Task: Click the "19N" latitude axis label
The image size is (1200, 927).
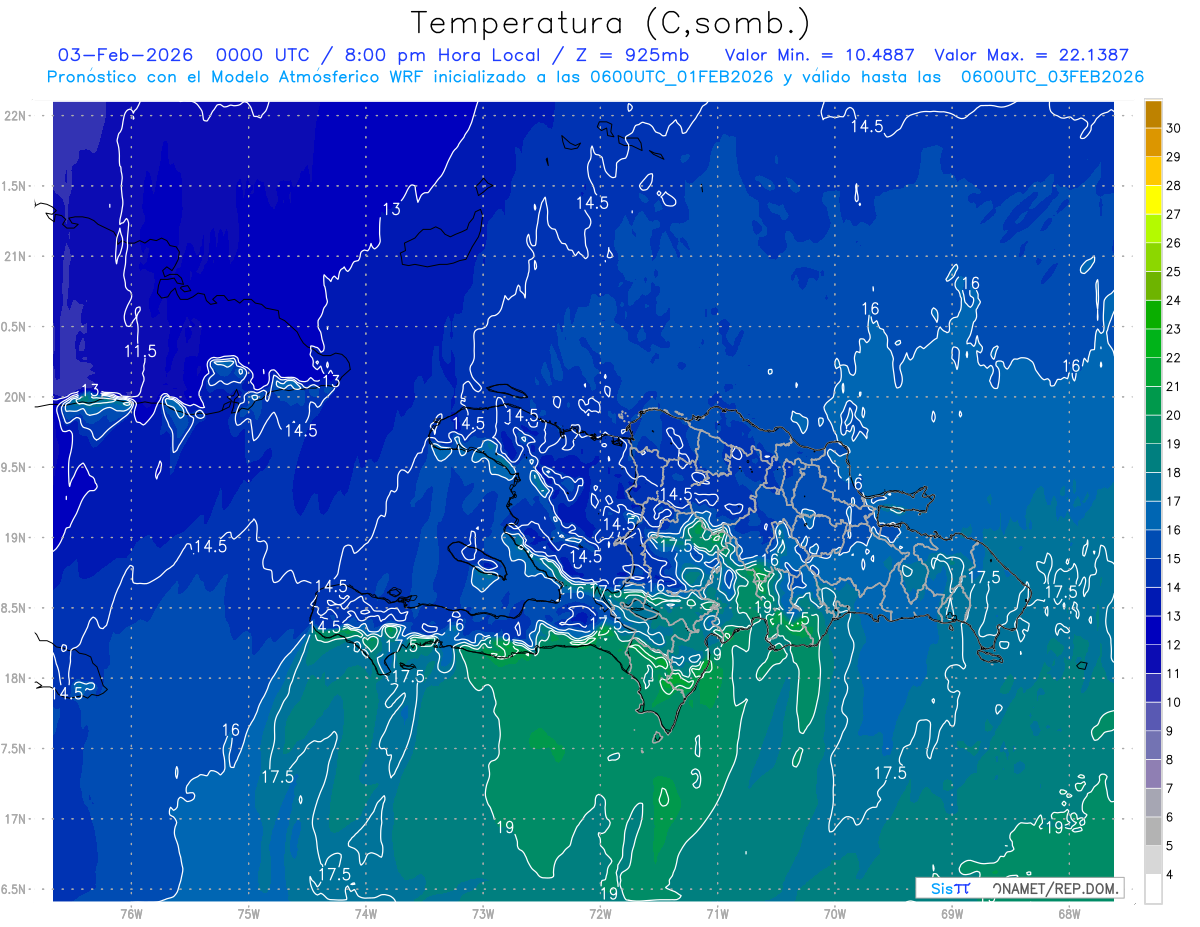Action: (x=15, y=538)
